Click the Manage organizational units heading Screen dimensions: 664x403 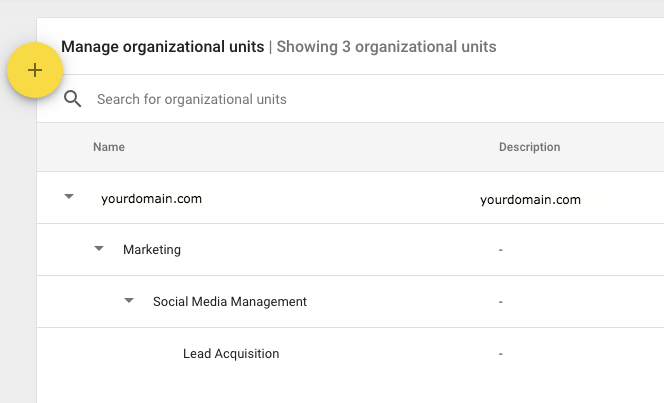click(163, 47)
